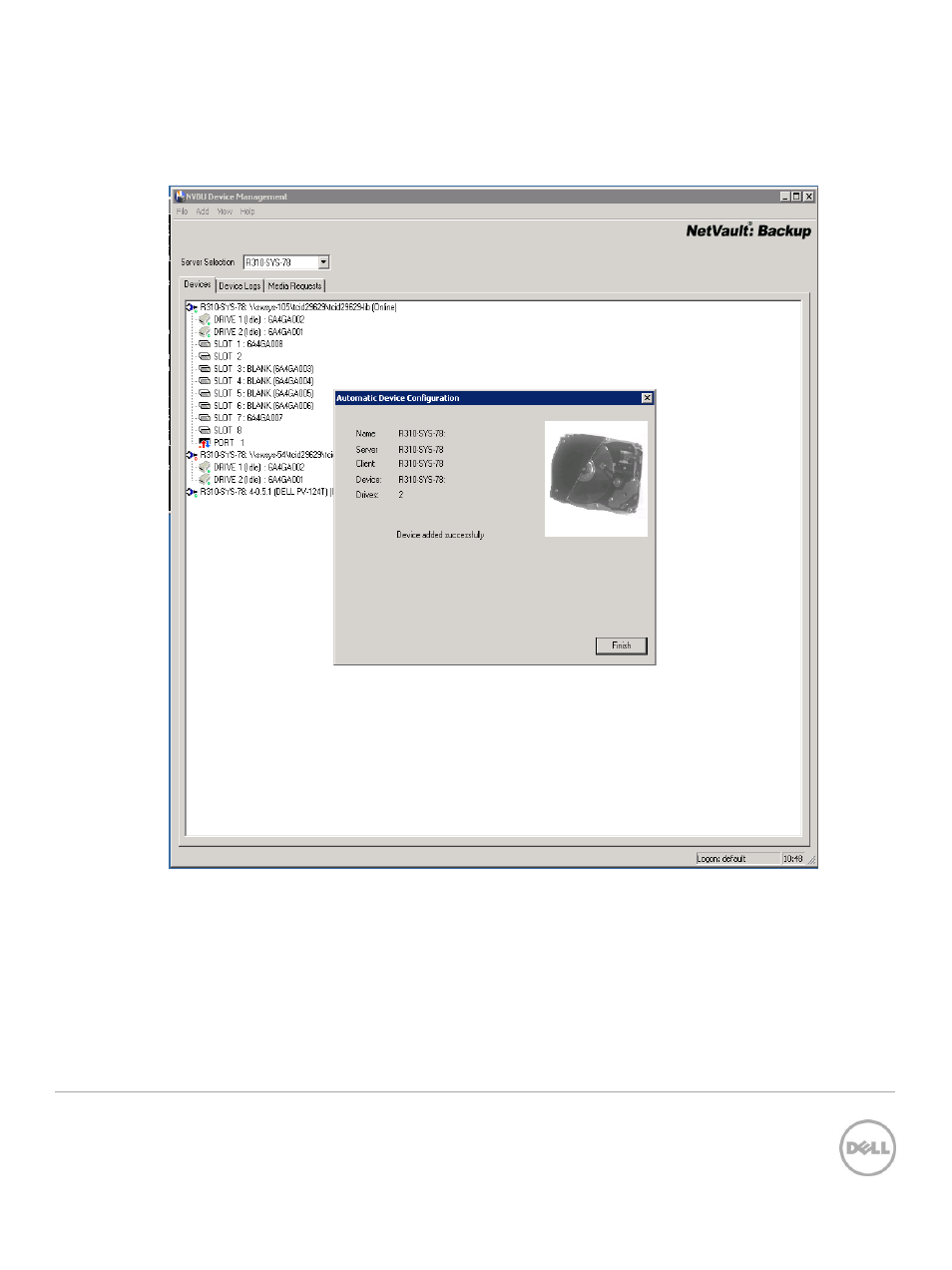Click the empty SLOT 2 icon
The height and width of the screenshot is (1270, 952).
pyautogui.click(x=205, y=356)
